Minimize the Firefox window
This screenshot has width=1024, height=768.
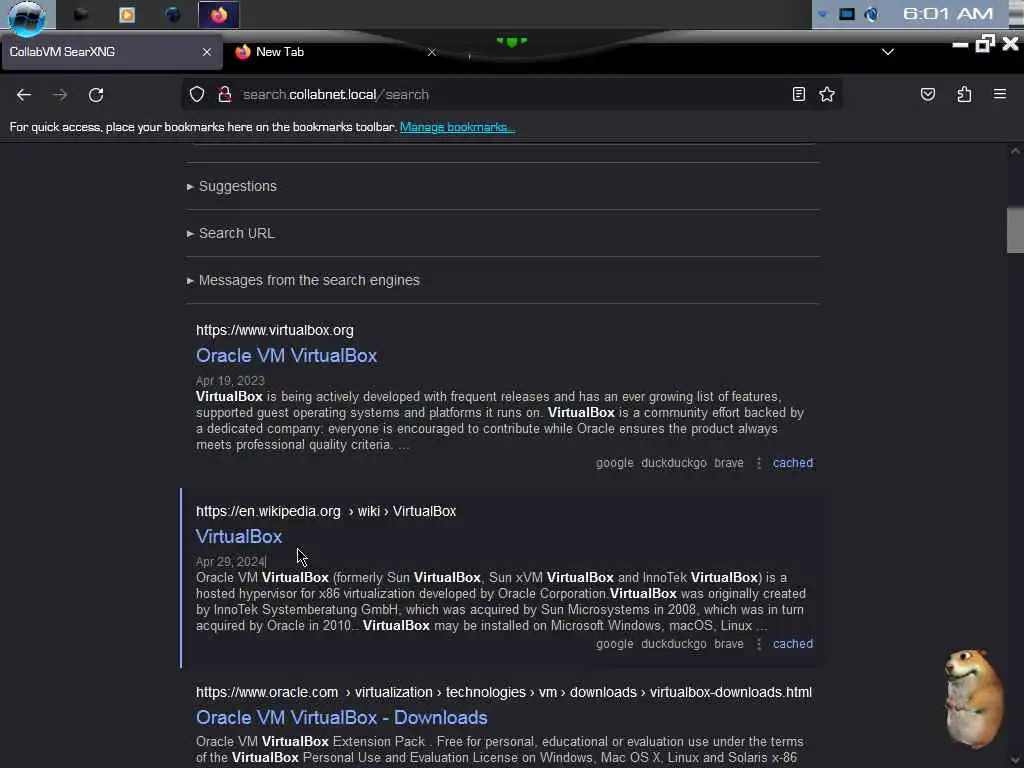tap(960, 44)
